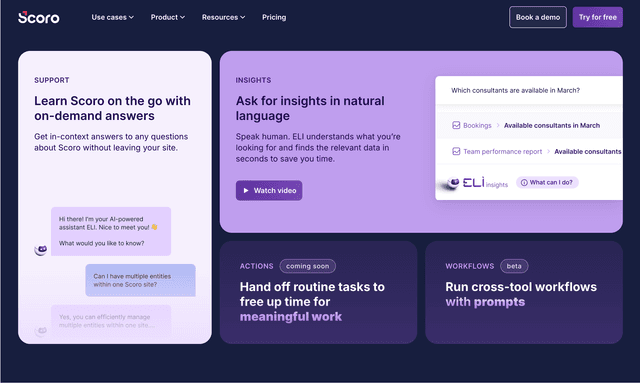Click the Team performance report breadcrumb
This screenshot has width=640, height=383.
502,151
